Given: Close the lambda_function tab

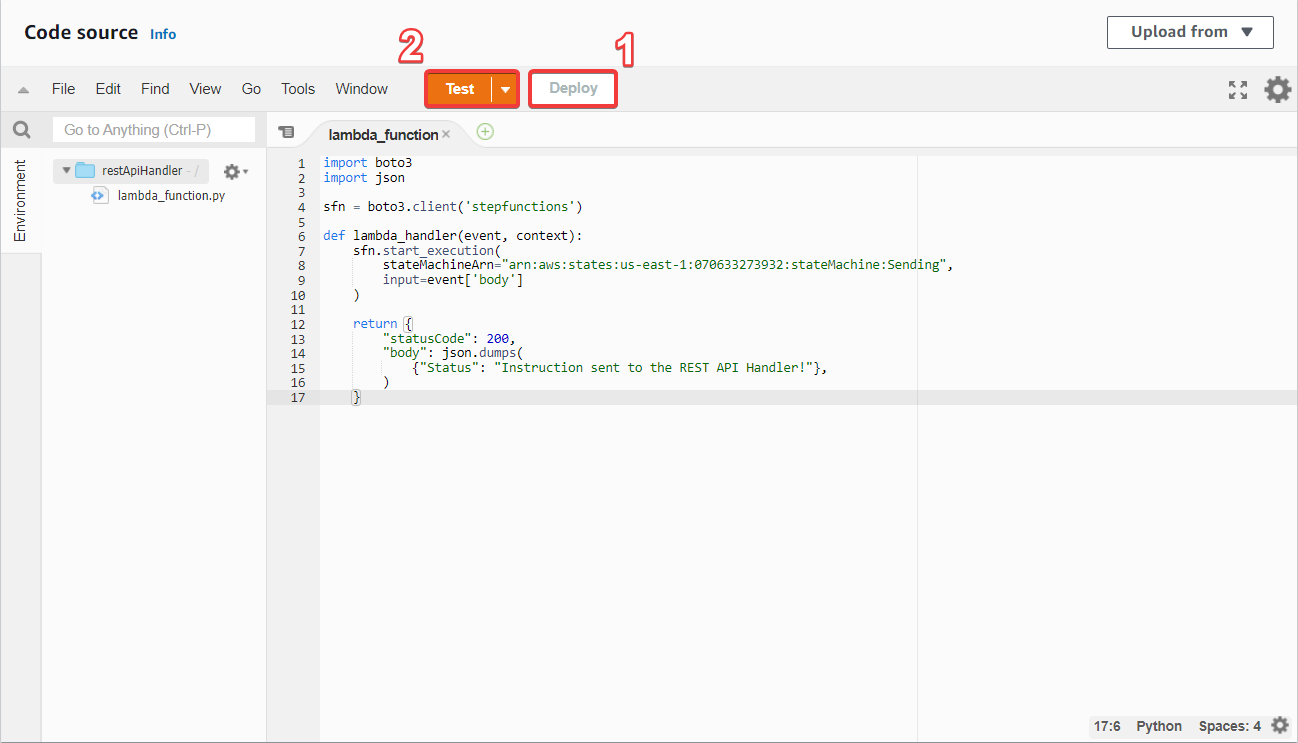Looking at the screenshot, I should (x=446, y=133).
